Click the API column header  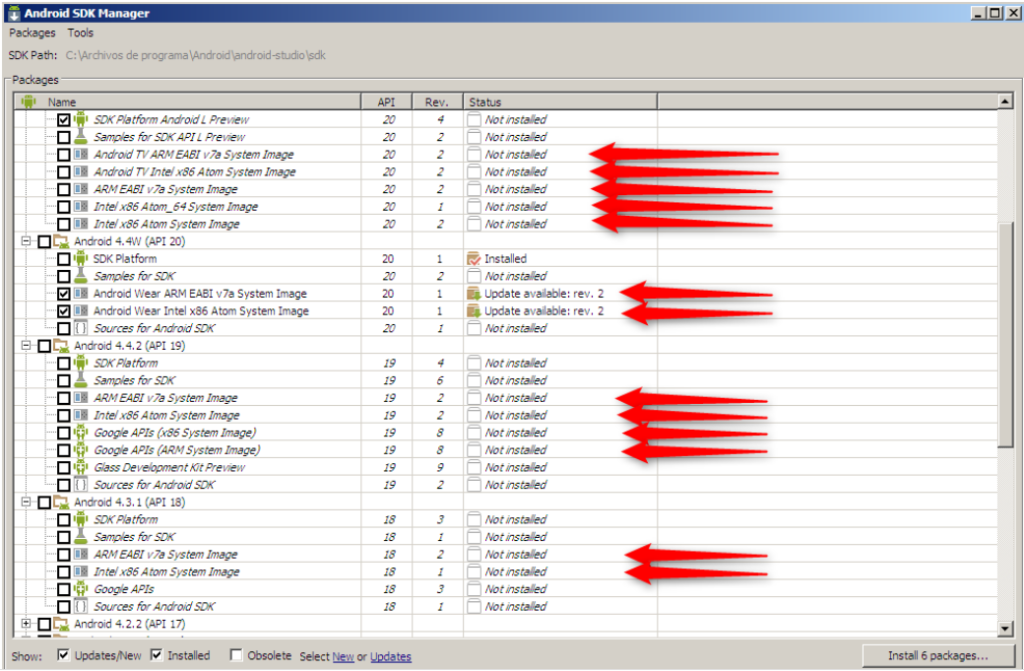[x=387, y=101]
